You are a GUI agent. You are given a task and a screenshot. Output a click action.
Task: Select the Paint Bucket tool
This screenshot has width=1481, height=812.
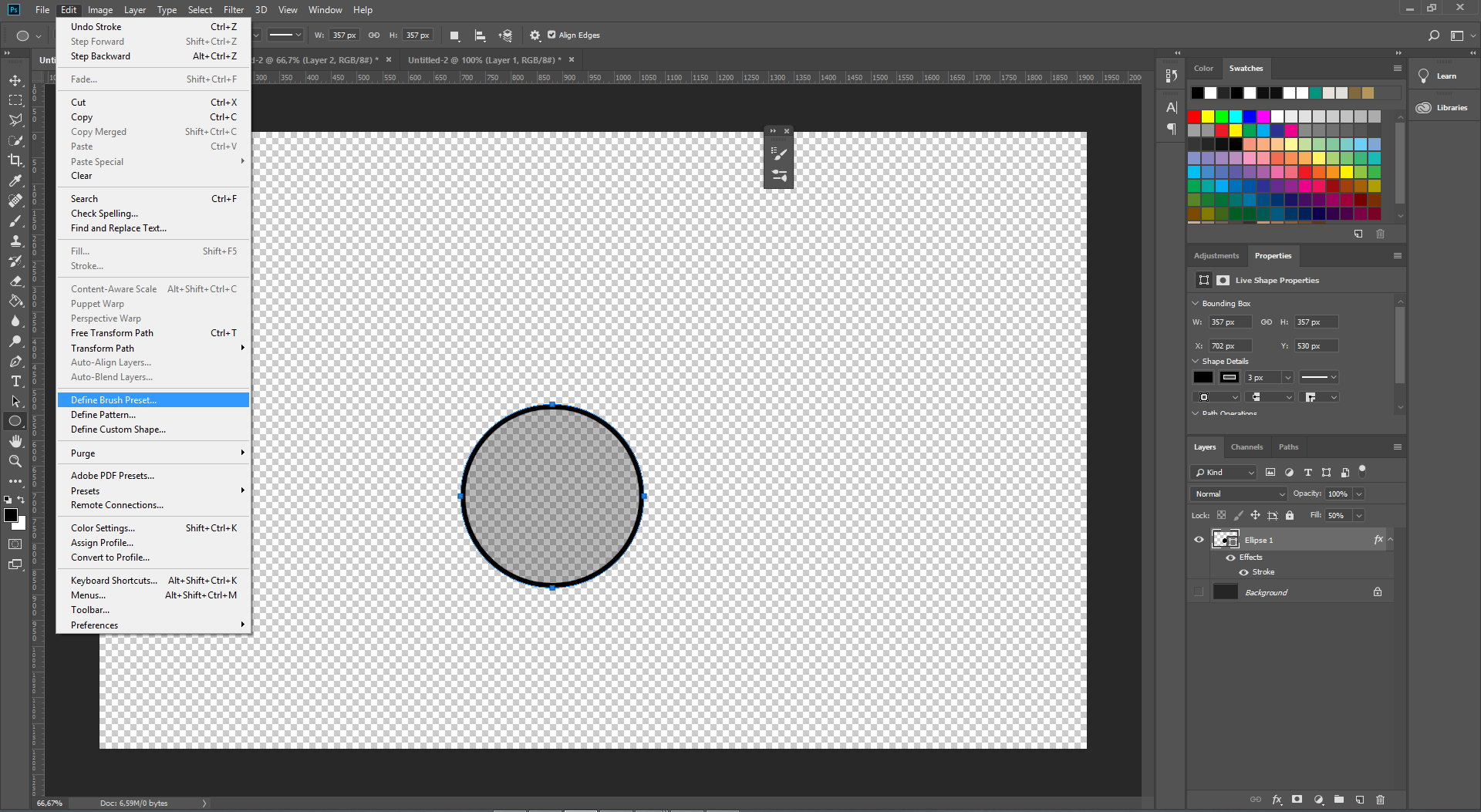pos(15,302)
